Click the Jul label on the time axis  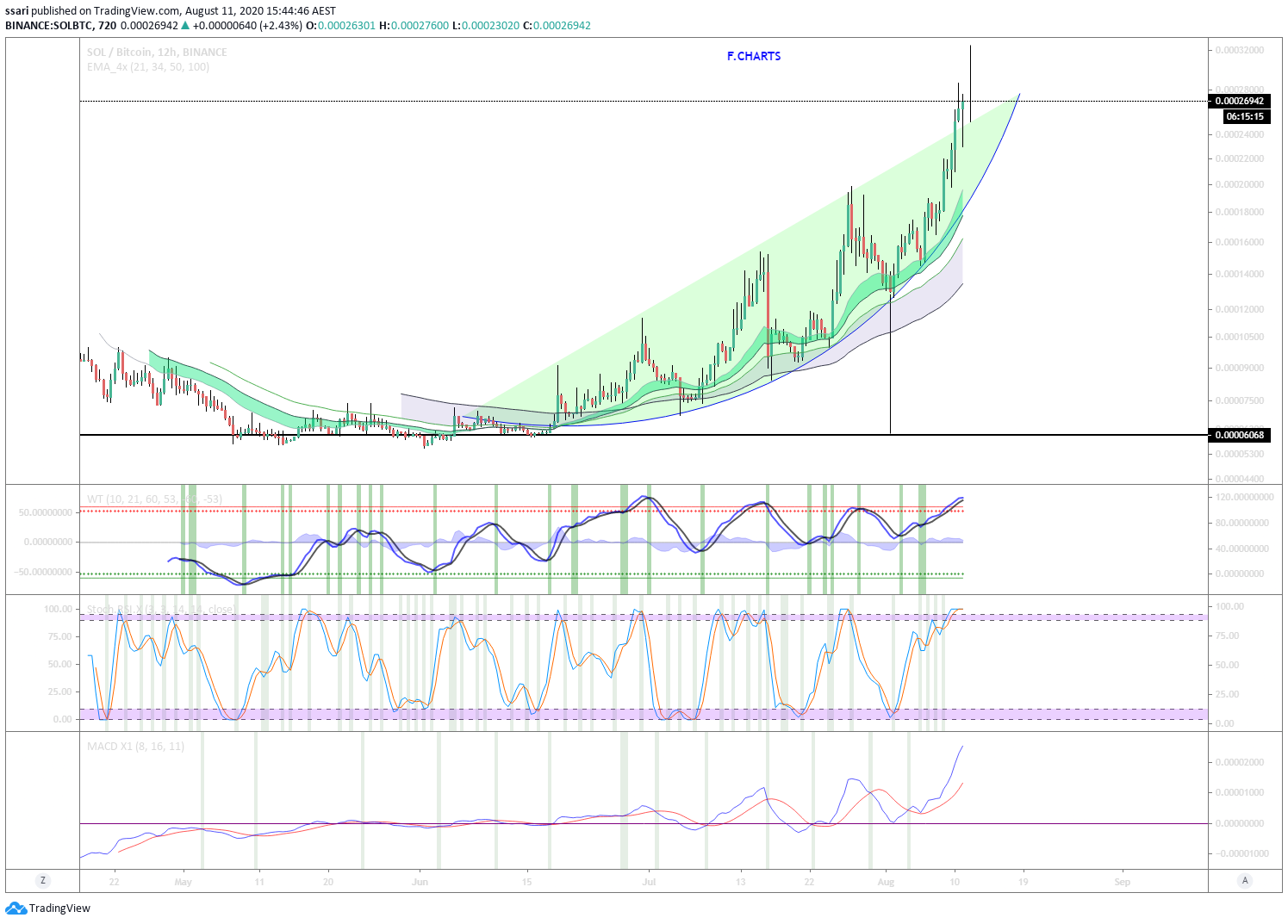[649, 882]
